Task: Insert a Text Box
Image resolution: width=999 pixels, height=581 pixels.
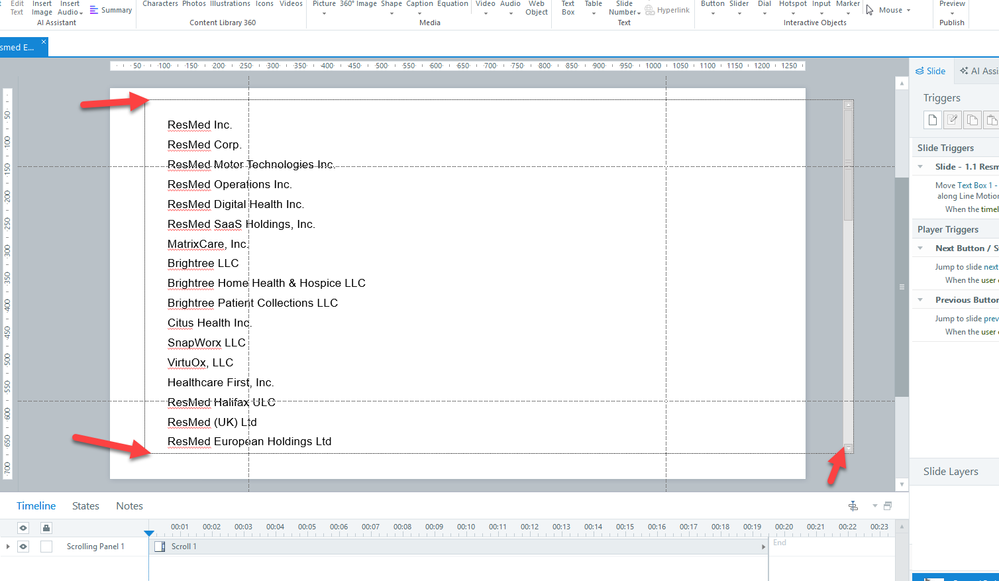Action: (x=568, y=8)
